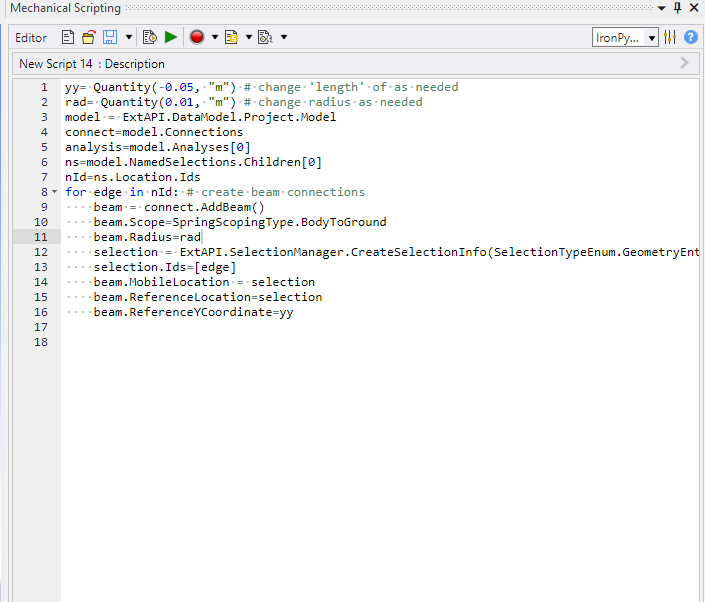705x602 pixels.
Task: Run the script with the green play button
Action: (x=171, y=37)
